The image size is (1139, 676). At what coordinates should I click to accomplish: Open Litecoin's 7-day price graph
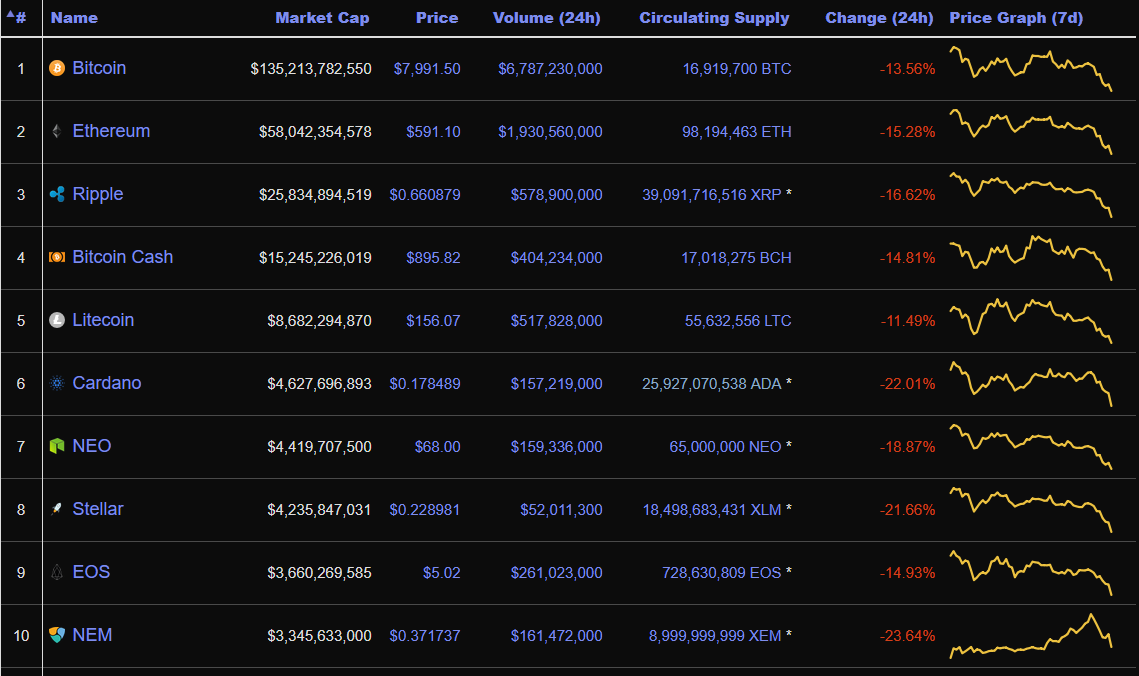tap(1031, 320)
